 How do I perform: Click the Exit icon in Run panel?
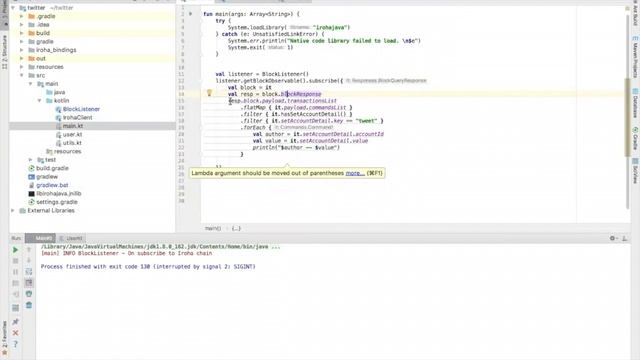[x=16, y=294]
